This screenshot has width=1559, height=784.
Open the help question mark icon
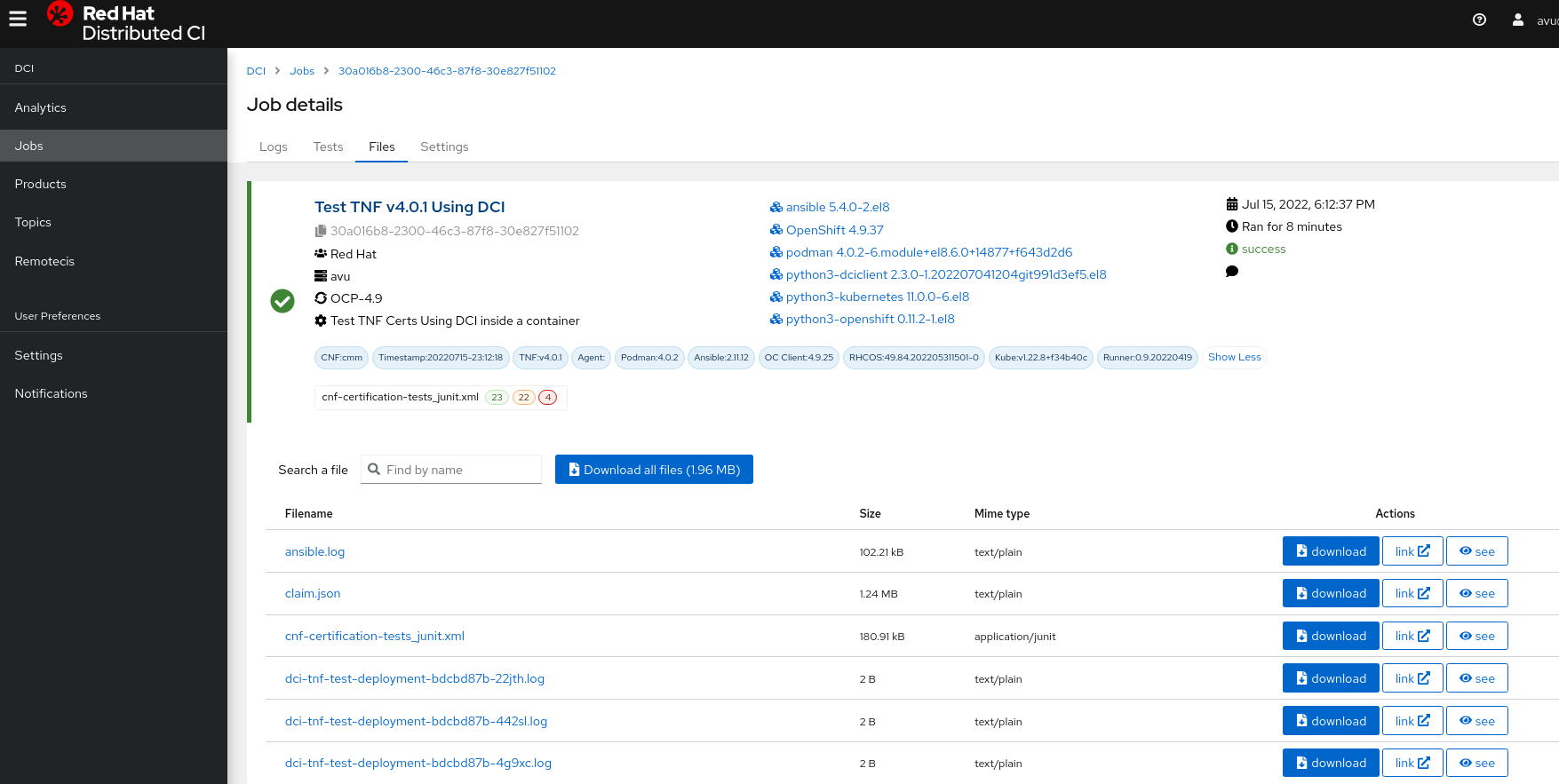tap(1479, 20)
